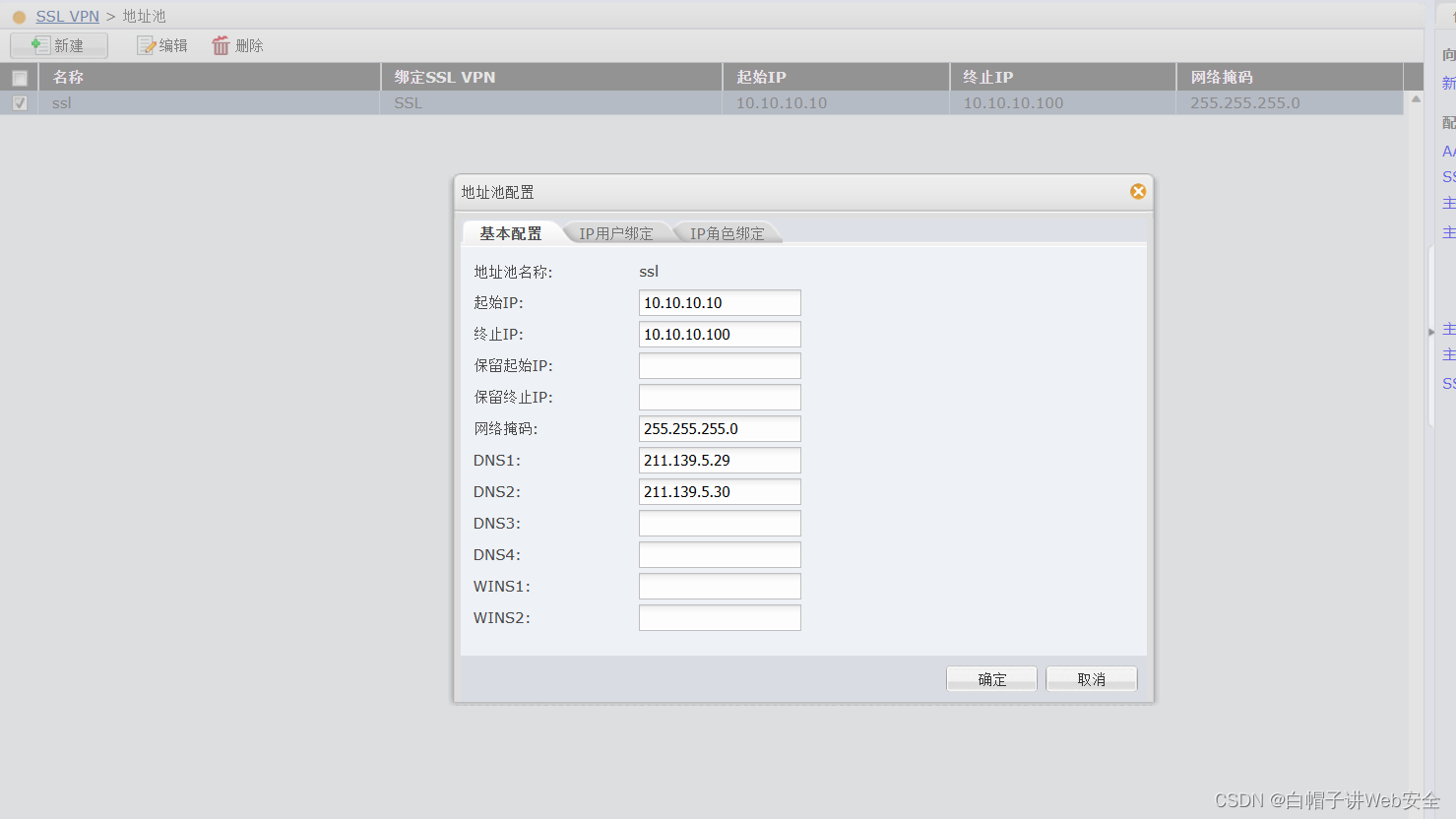
Task: Click the table scrollbar up arrow
Action: 1416,98
